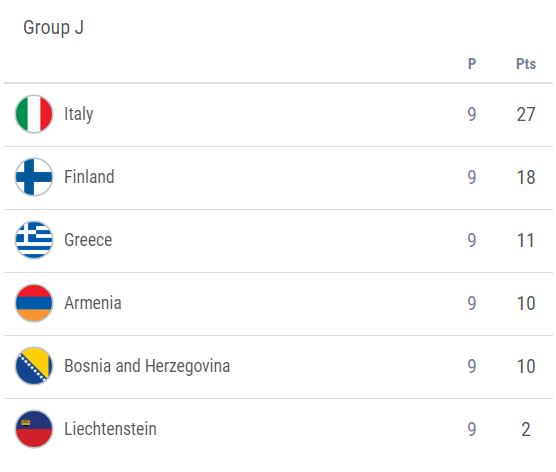Open Bosnia and Herzegovina team name

(x=147, y=366)
